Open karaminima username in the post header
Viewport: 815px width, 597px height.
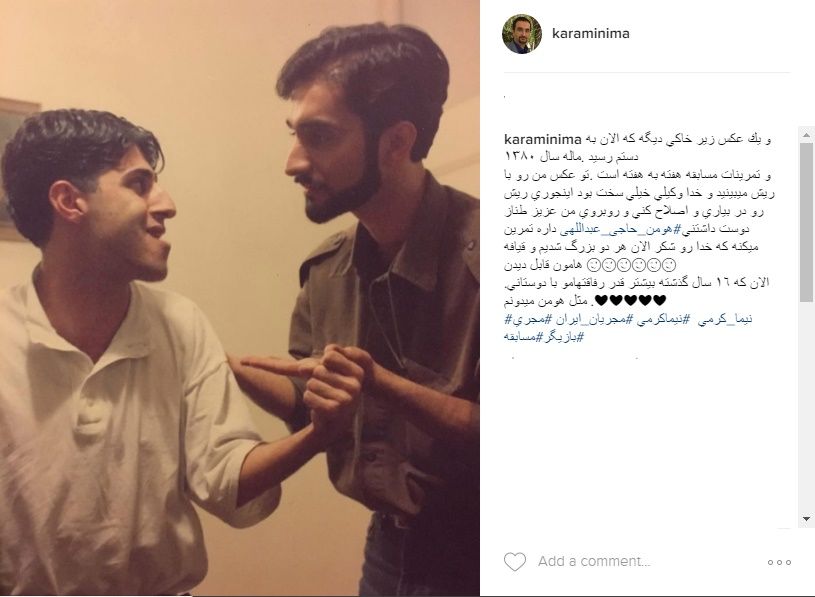[590, 33]
